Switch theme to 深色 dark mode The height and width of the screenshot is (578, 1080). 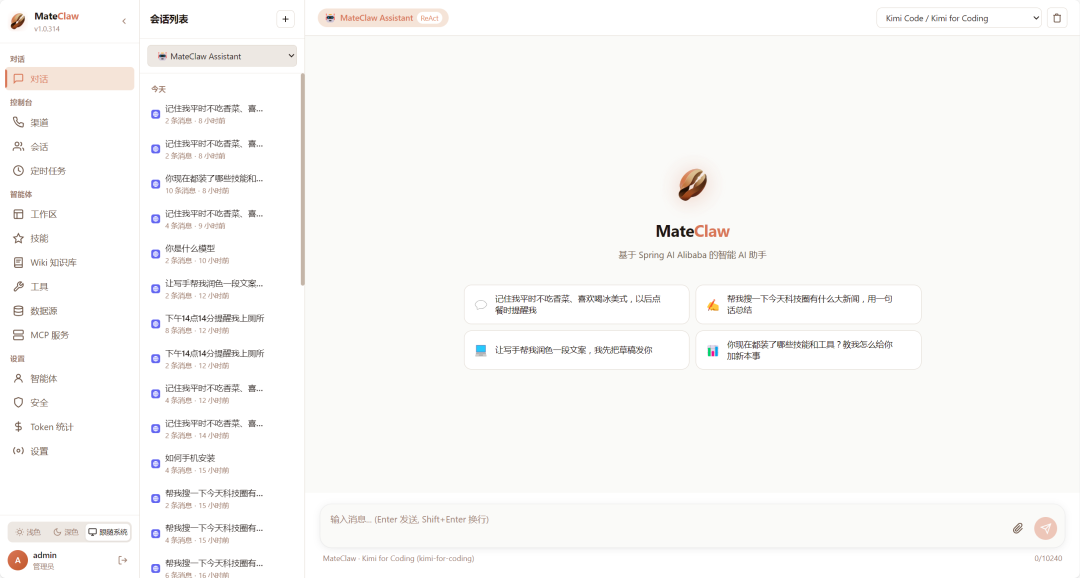[x=64, y=531]
